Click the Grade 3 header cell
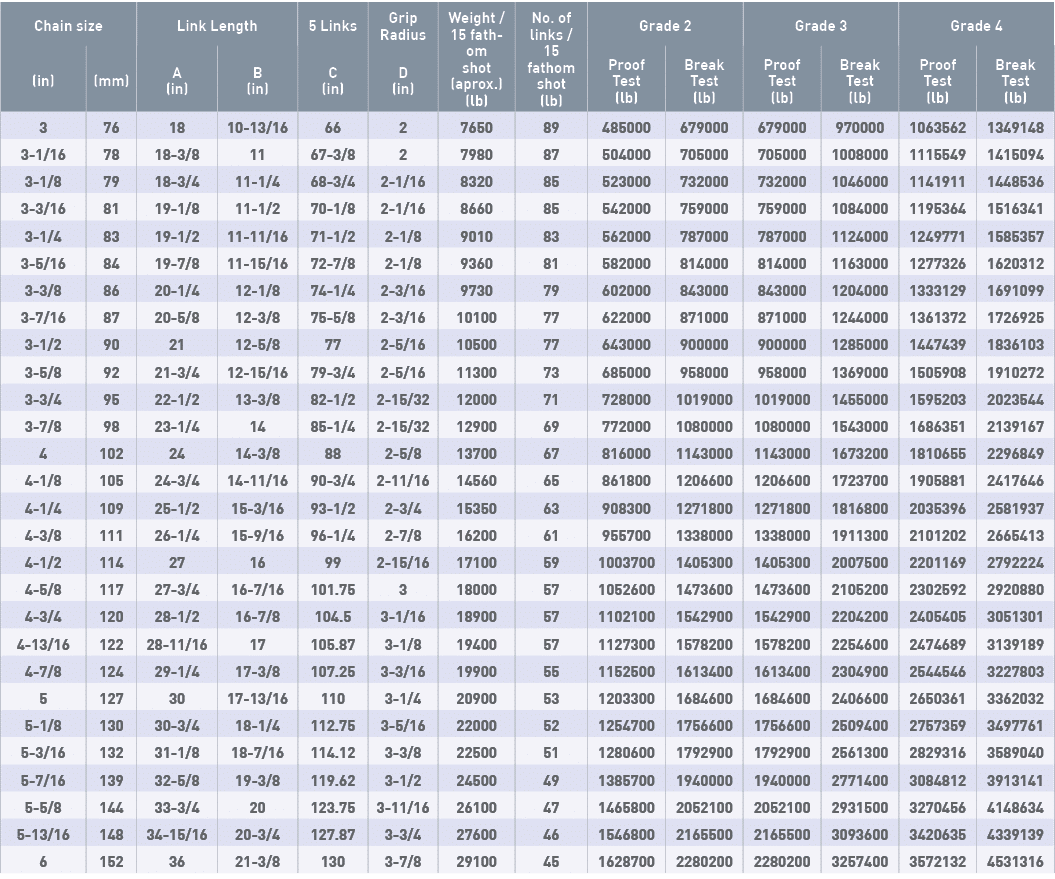The height and width of the screenshot is (879, 1055). 820,26
